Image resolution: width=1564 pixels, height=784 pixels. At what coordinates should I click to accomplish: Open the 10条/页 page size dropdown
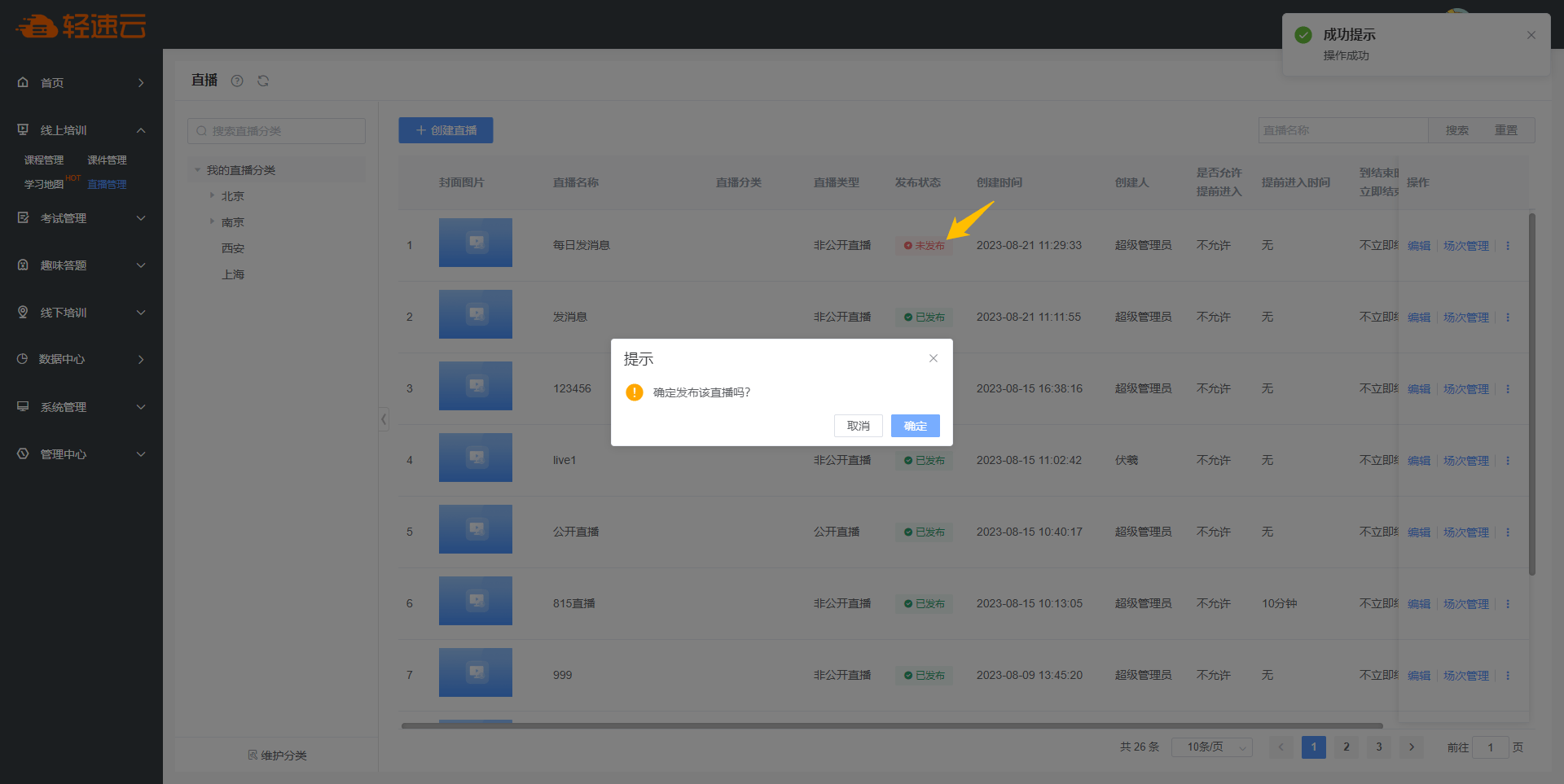click(x=1211, y=747)
